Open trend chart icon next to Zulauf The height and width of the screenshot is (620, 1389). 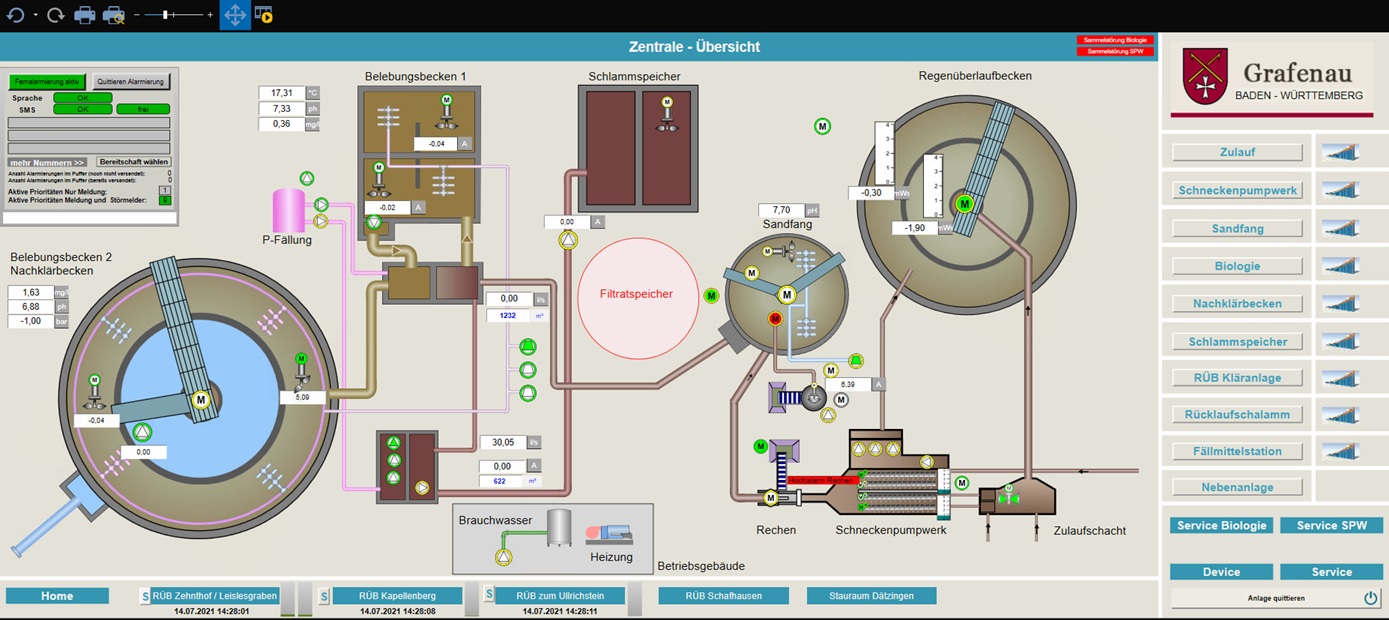tap(1341, 152)
